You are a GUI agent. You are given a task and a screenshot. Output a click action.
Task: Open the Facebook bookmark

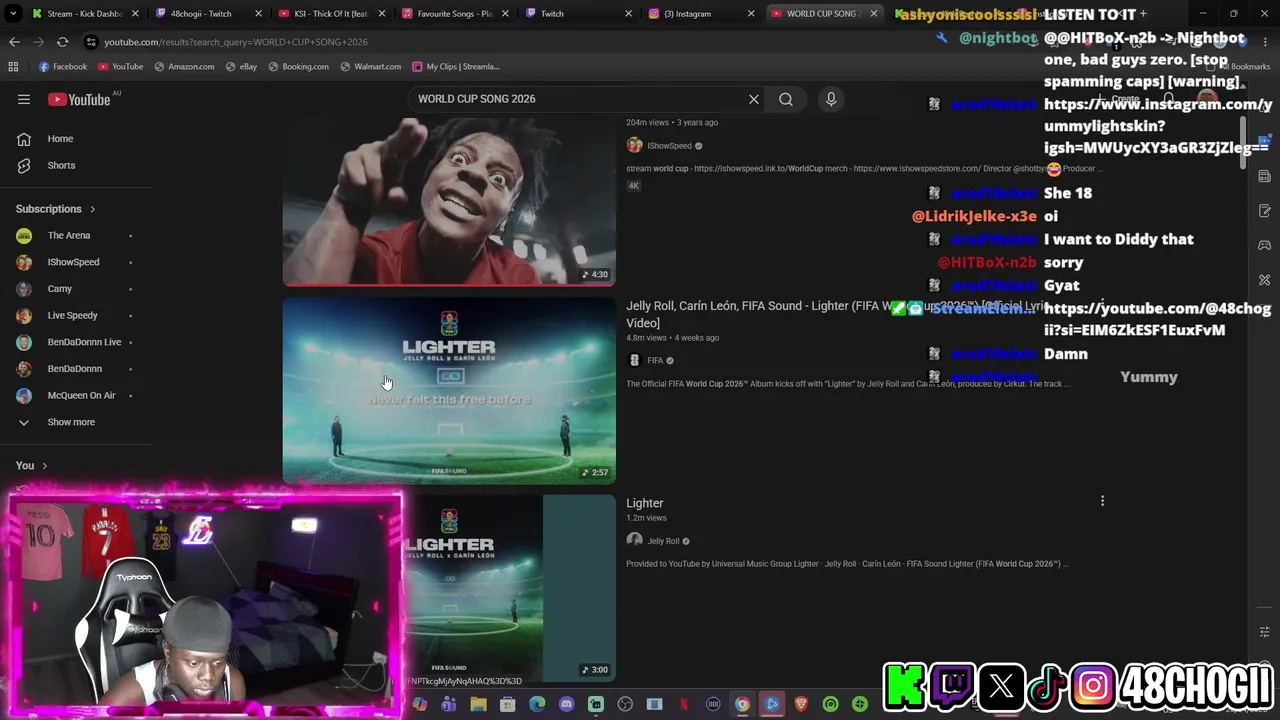pyautogui.click(x=63, y=66)
